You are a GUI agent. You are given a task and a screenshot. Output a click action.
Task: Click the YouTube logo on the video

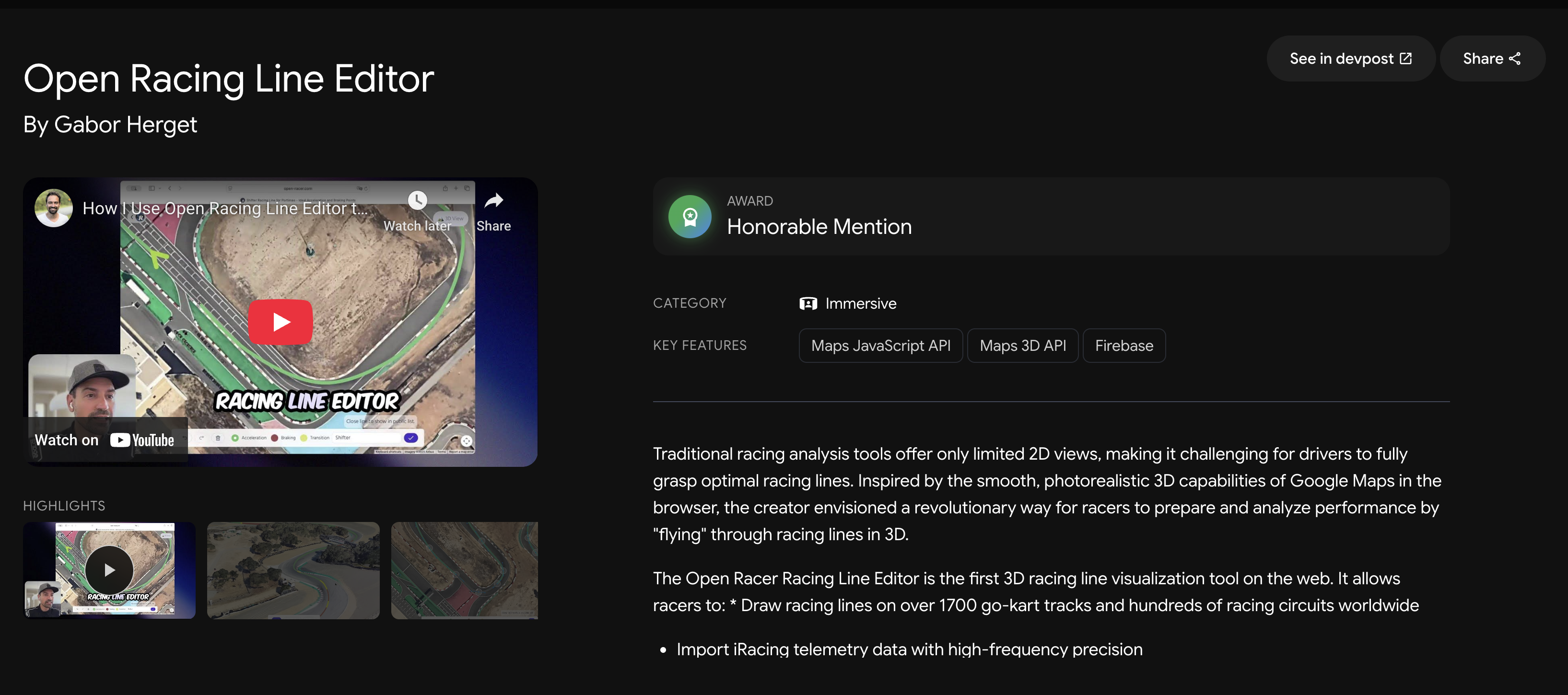[142, 440]
